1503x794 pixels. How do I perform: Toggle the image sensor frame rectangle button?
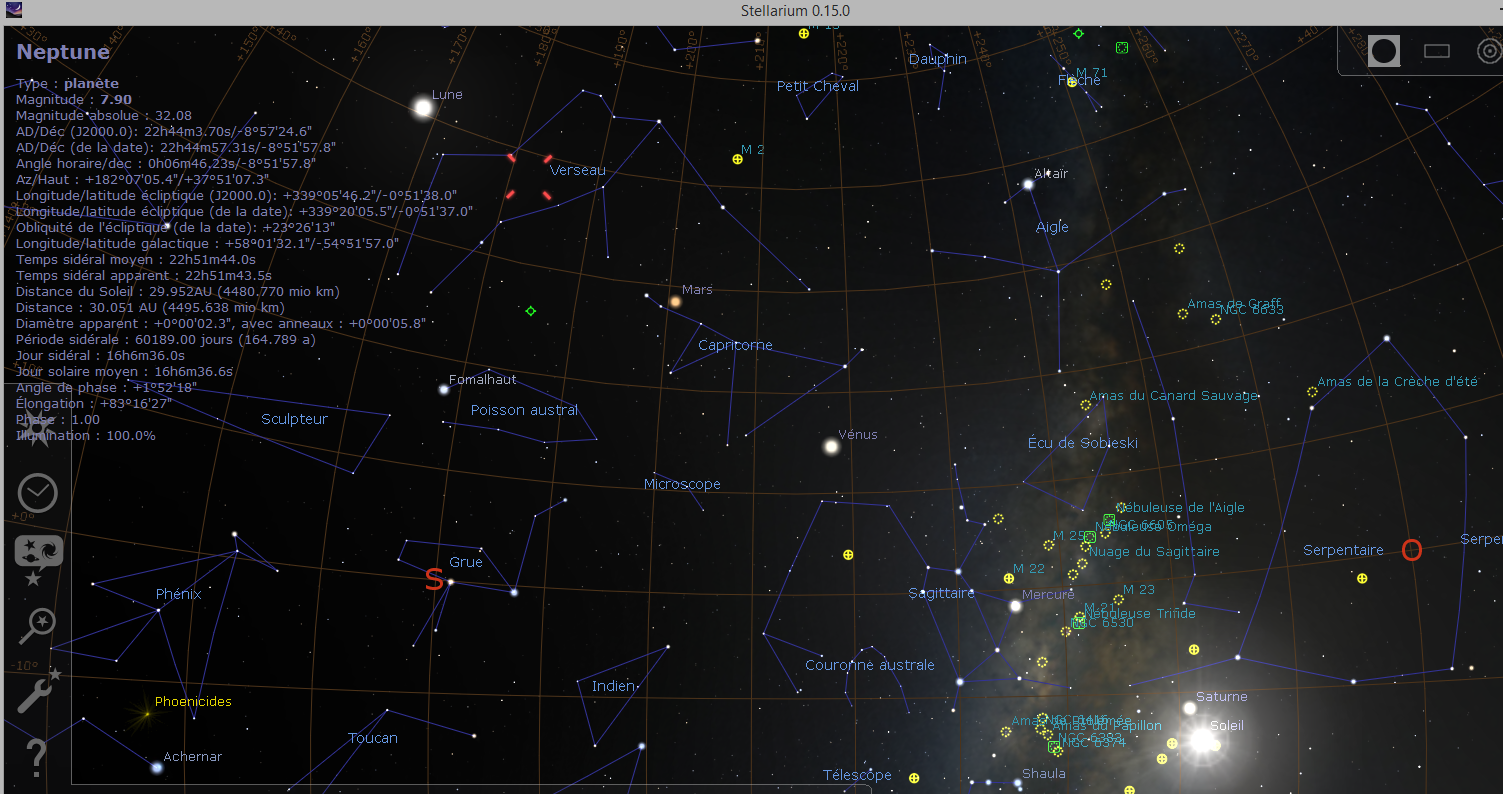pyautogui.click(x=1437, y=51)
